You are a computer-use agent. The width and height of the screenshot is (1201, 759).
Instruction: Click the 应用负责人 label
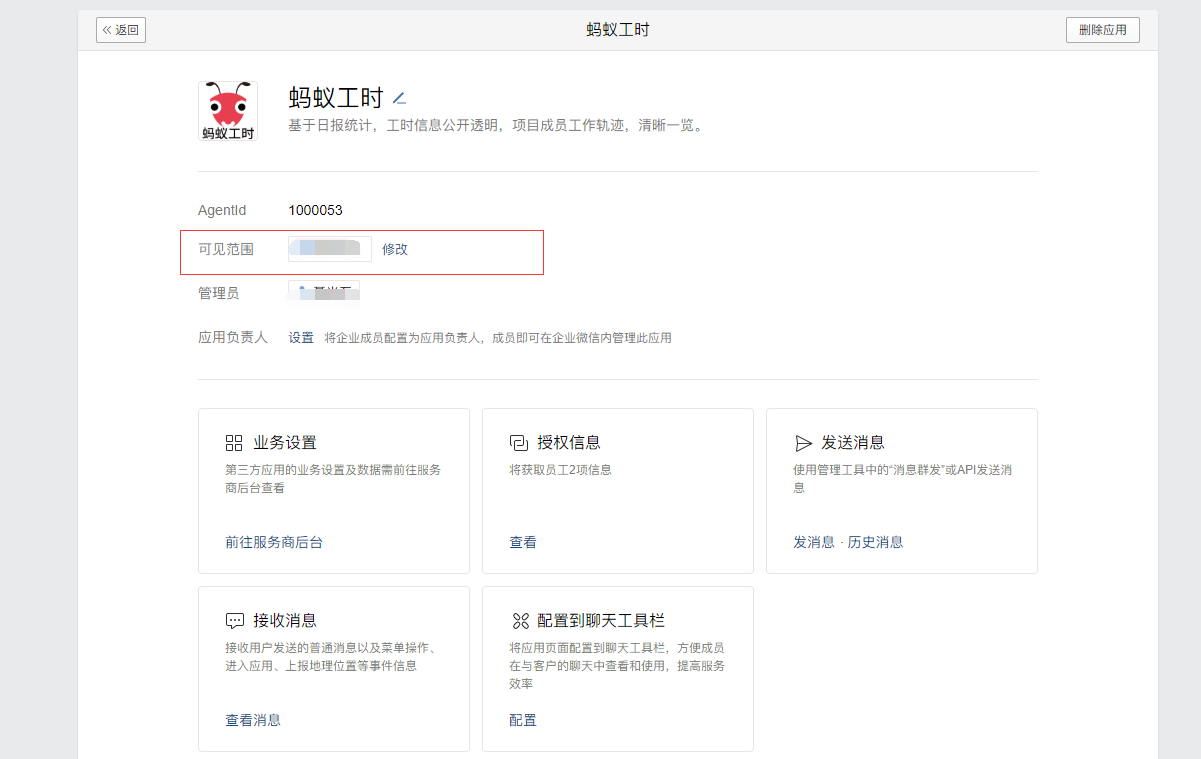(233, 338)
